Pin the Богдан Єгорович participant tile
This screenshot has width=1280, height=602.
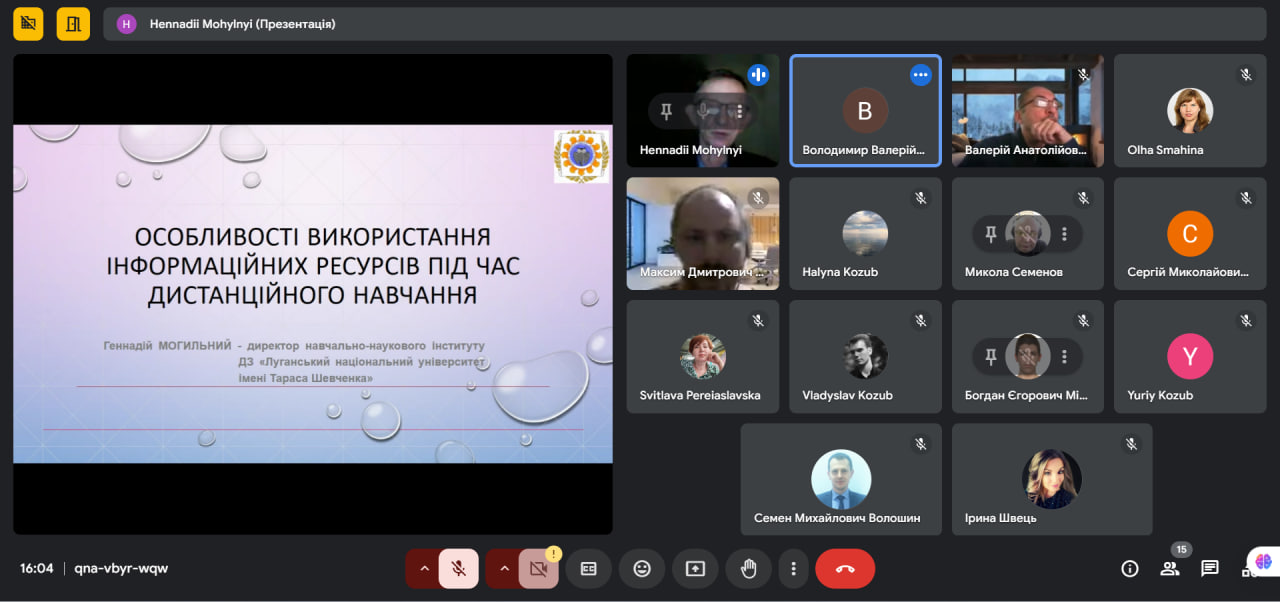click(991, 356)
